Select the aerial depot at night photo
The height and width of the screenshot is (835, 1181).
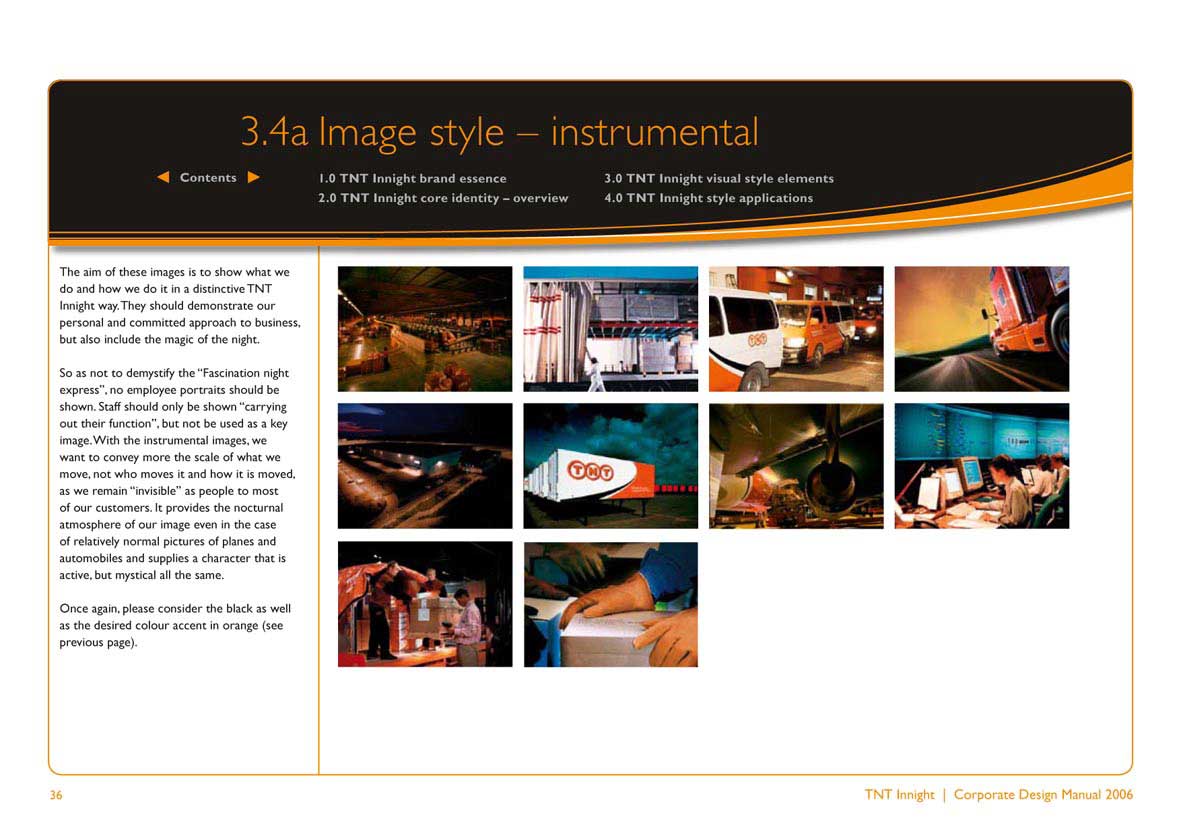[424, 465]
